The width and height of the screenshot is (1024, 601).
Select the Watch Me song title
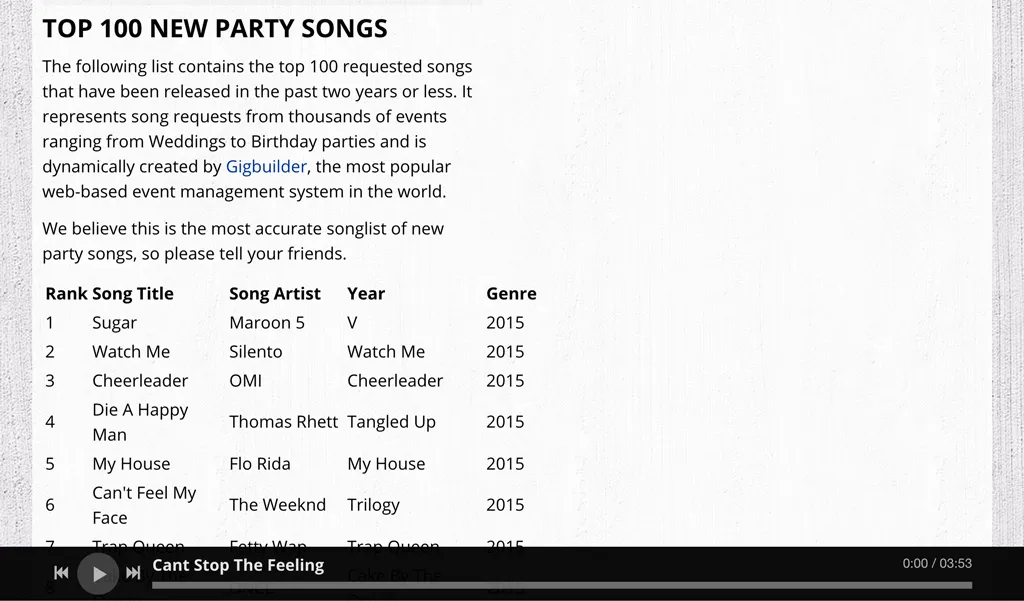point(131,351)
